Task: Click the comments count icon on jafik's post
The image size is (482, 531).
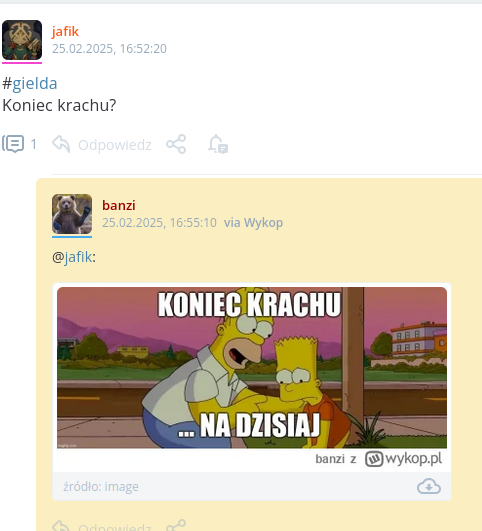Action: [x=13, y=144]
